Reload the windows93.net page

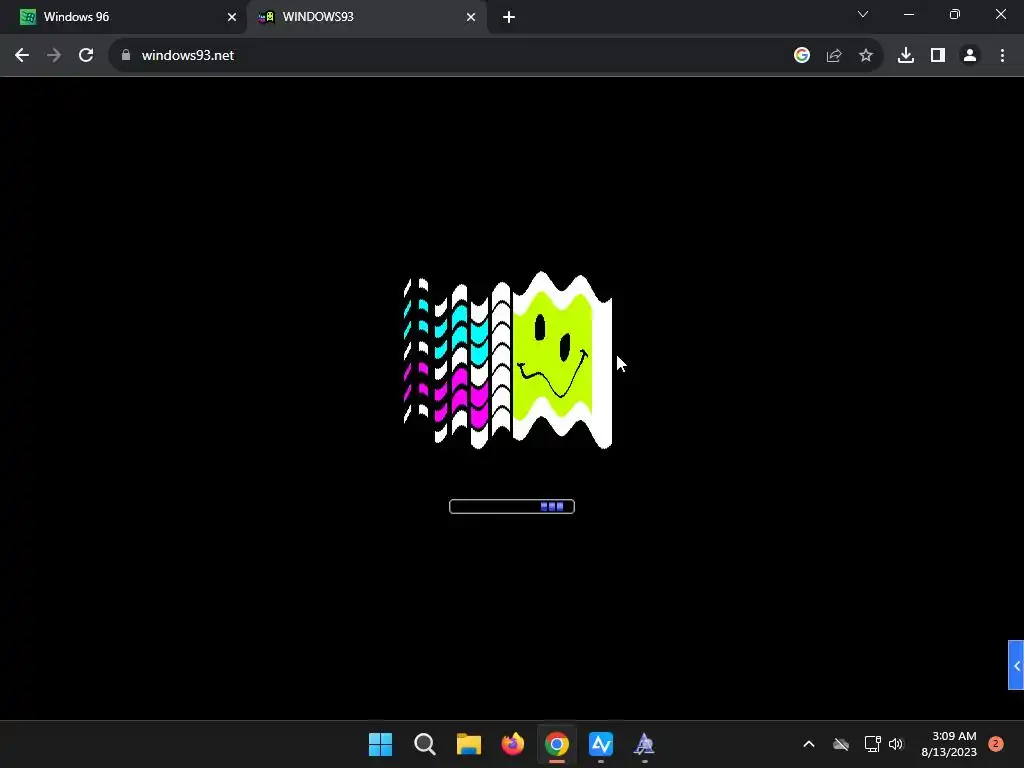click(86, 56)
